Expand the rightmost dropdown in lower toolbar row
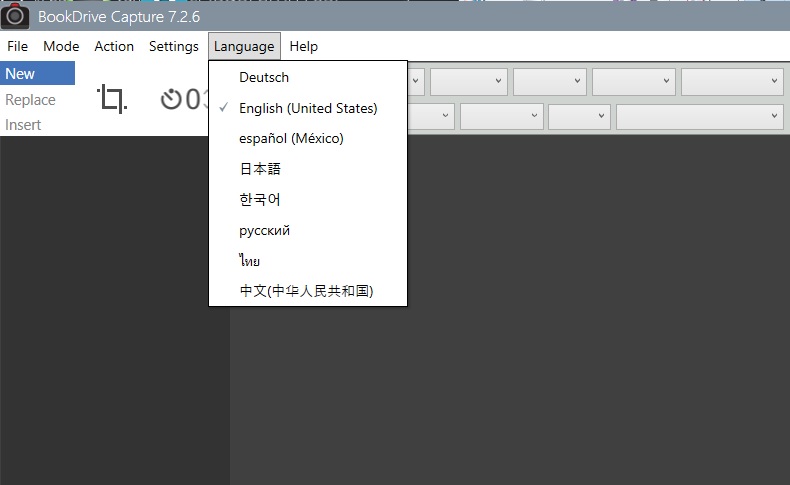This screenshot has width=790, height=485. click(x=700, y=115)
